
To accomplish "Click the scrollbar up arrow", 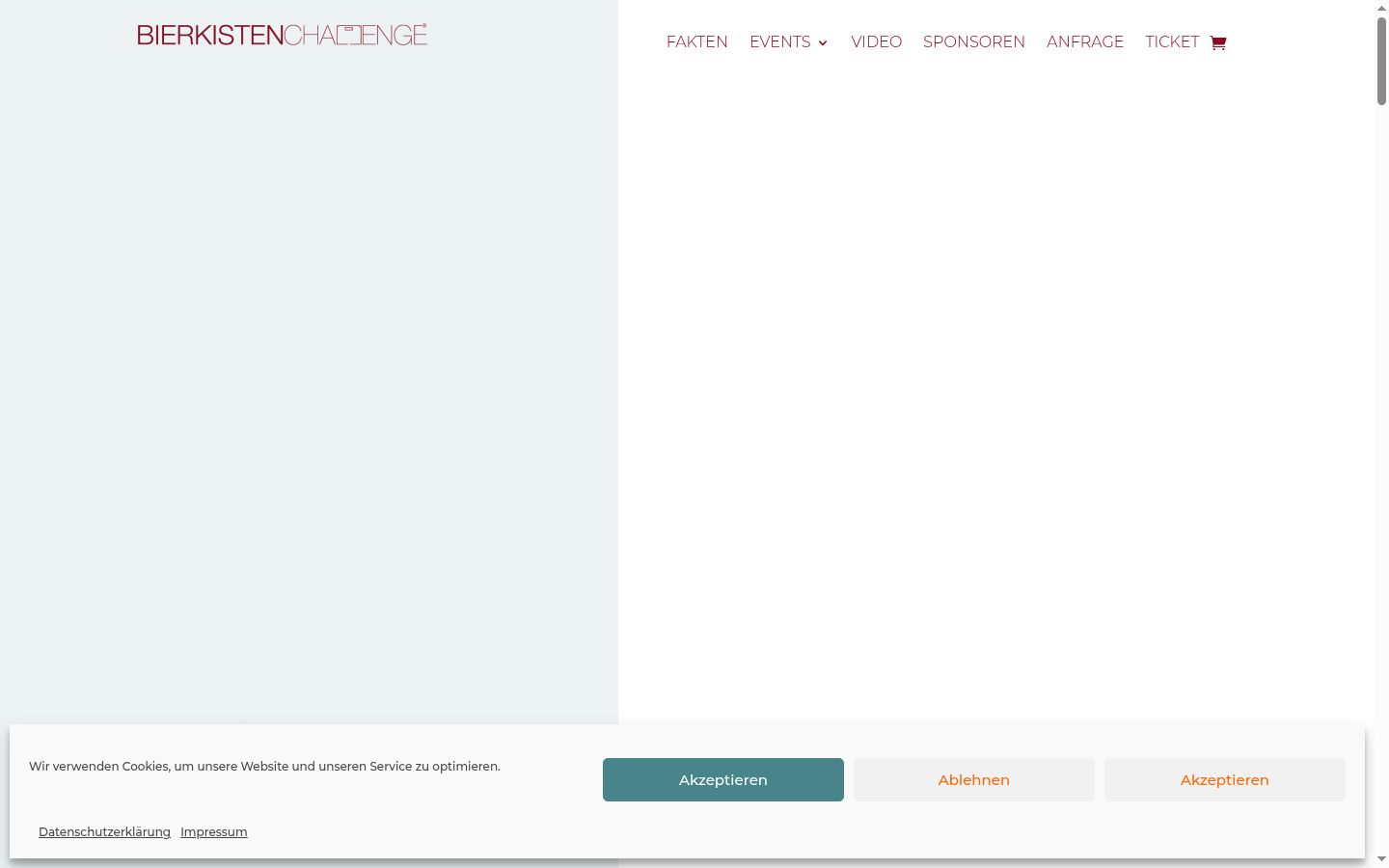I will click(1381, 8).
